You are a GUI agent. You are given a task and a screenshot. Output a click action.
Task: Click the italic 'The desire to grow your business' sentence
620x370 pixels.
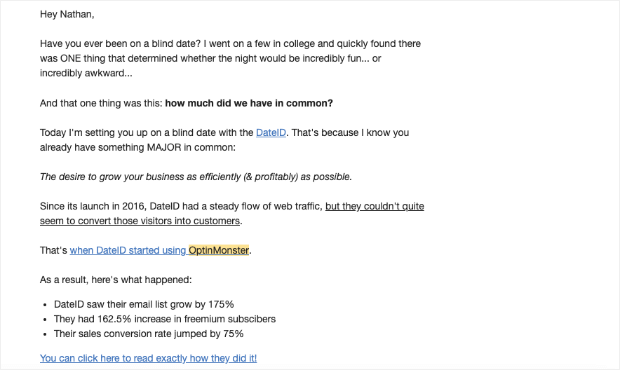click(196, 177)
